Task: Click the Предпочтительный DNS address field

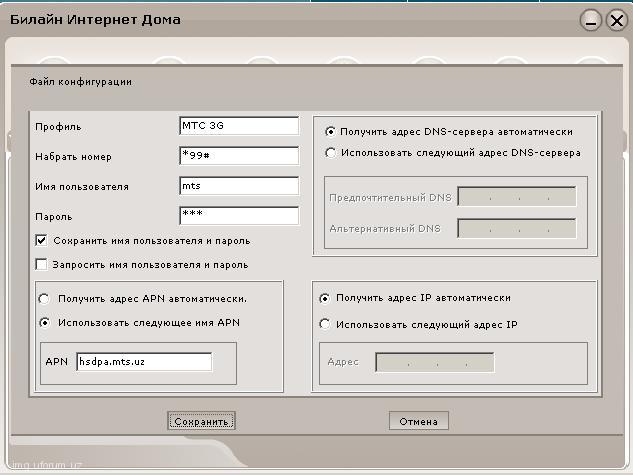Action: pyautogui.click(x=516, y=197)
